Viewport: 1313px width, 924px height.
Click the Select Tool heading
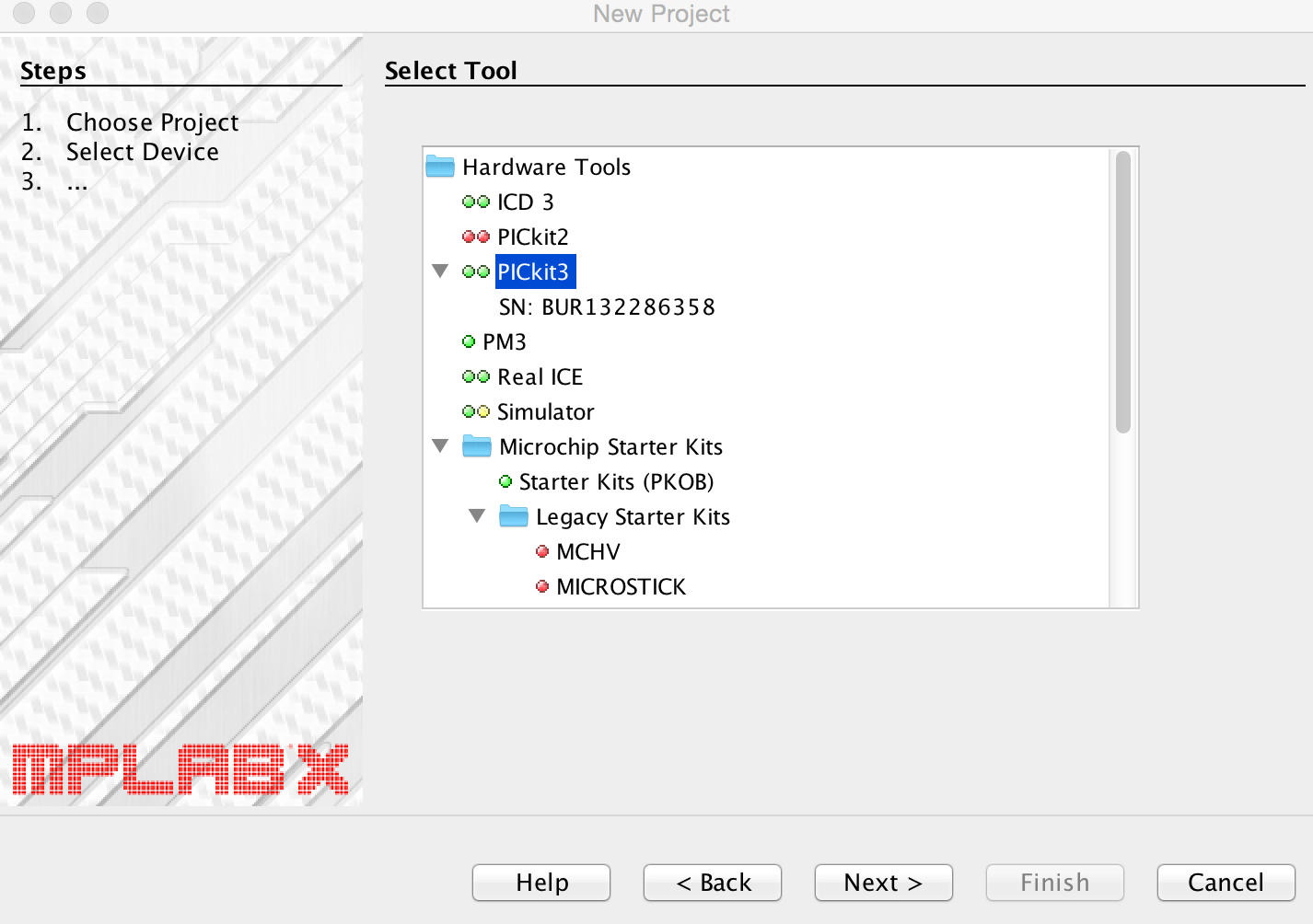(x=451, y=70)
